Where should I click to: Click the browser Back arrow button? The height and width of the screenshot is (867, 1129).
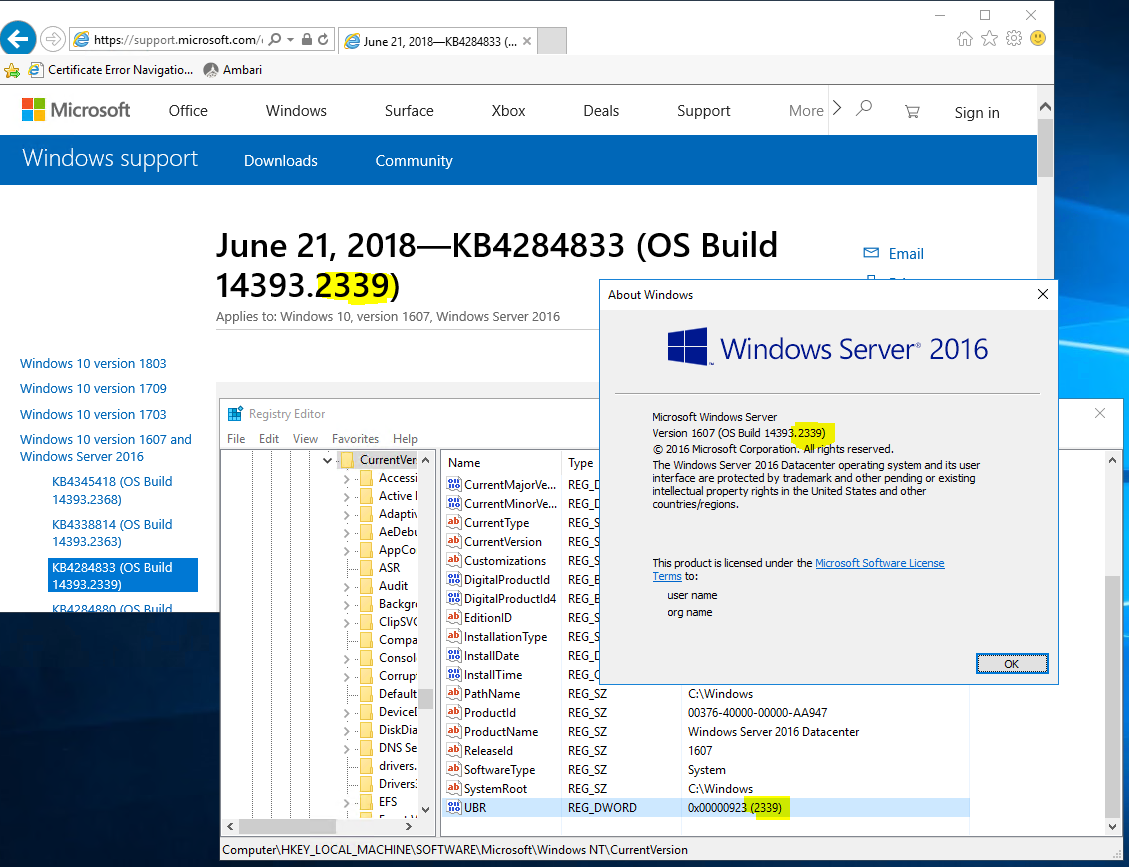click(18, 38)
